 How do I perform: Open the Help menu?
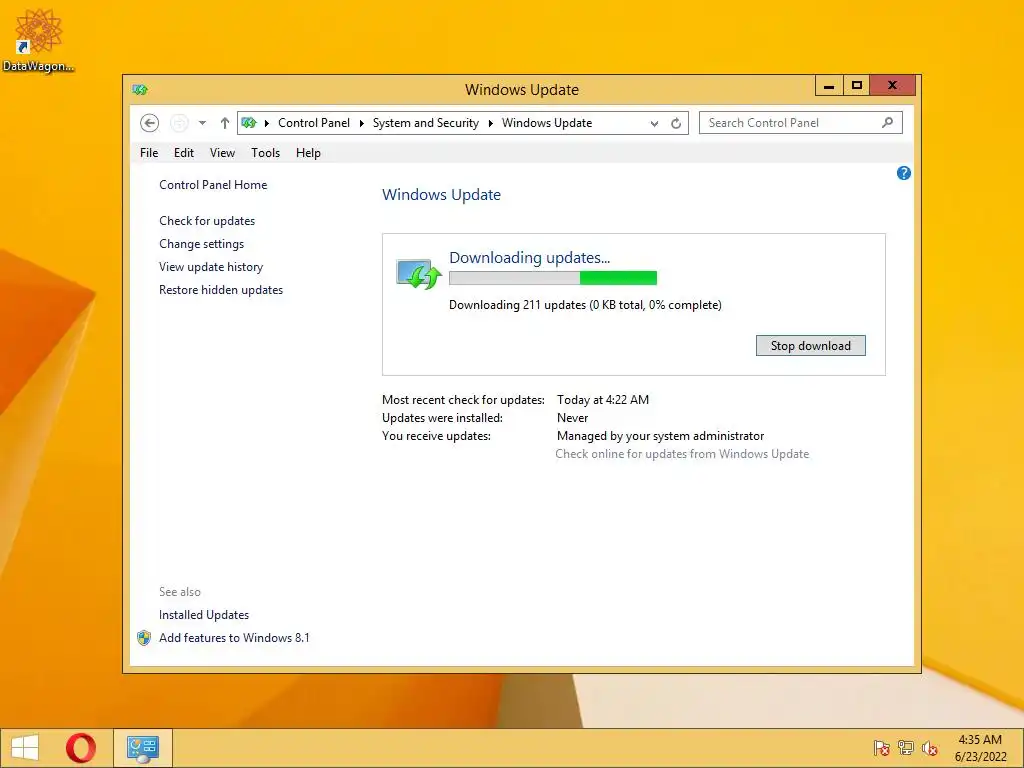308,153
